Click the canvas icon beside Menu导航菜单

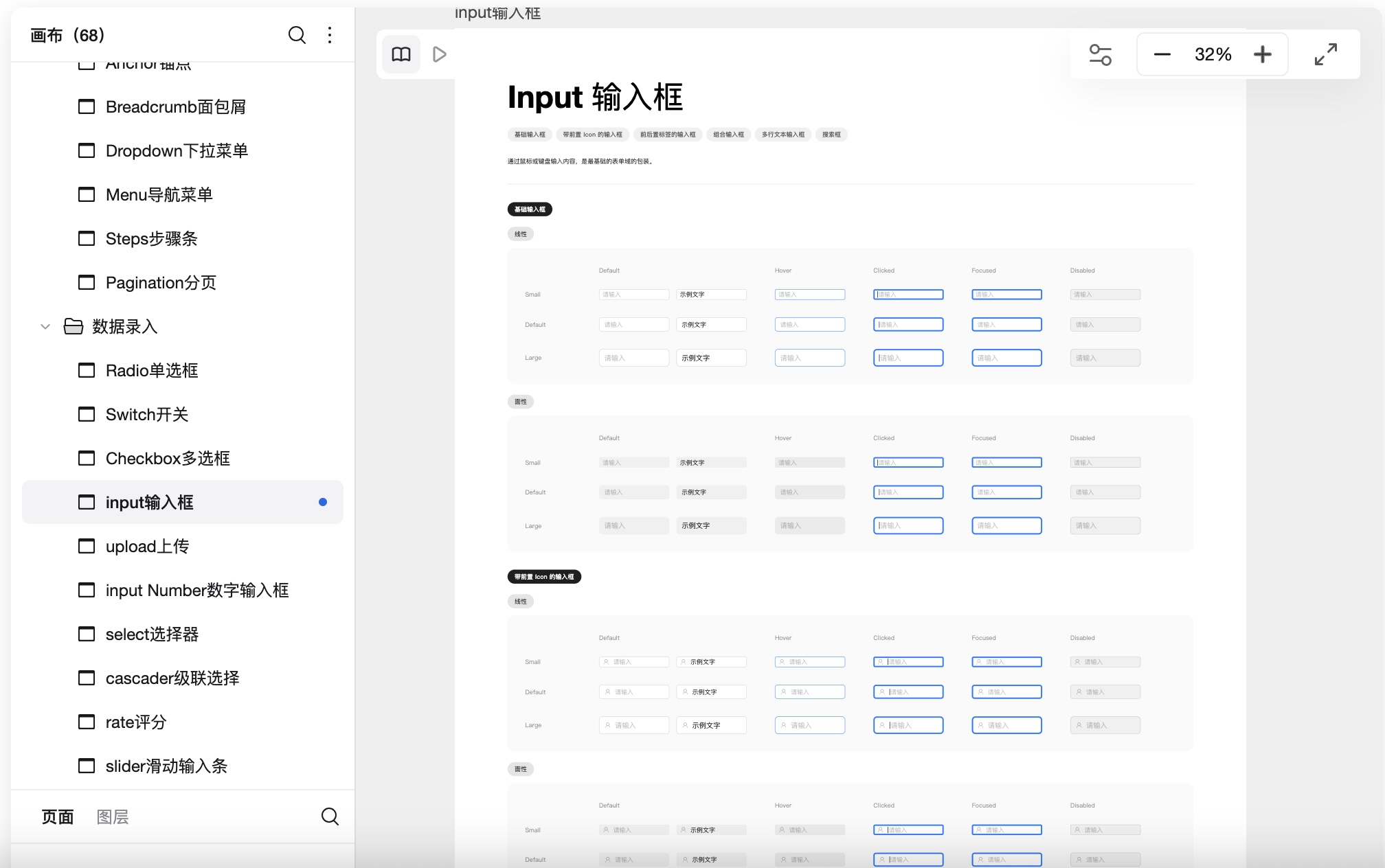pos(87,195)
